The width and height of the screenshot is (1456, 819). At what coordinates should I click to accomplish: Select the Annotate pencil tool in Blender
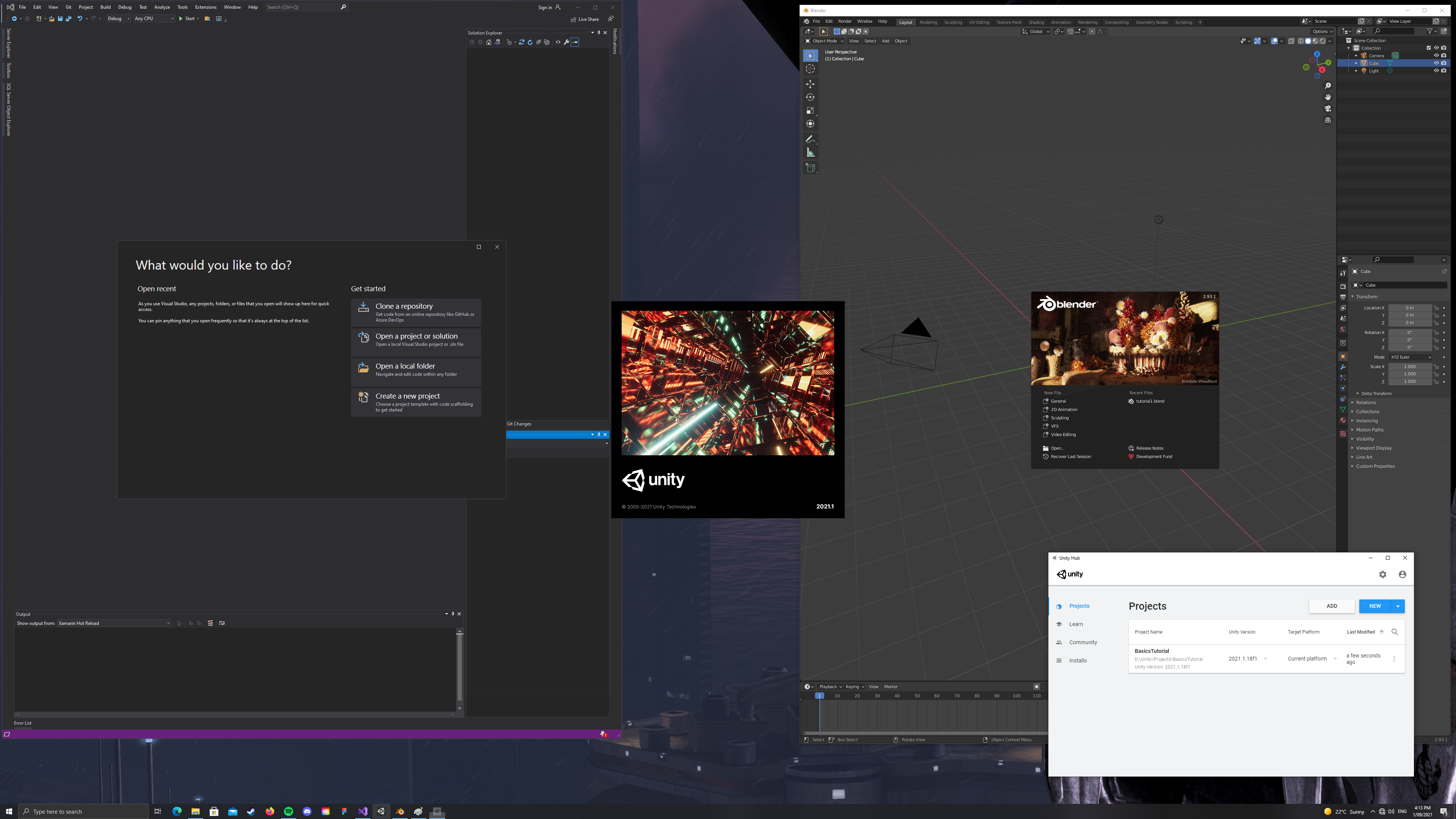pyautogui.click(x=810, y=139)
